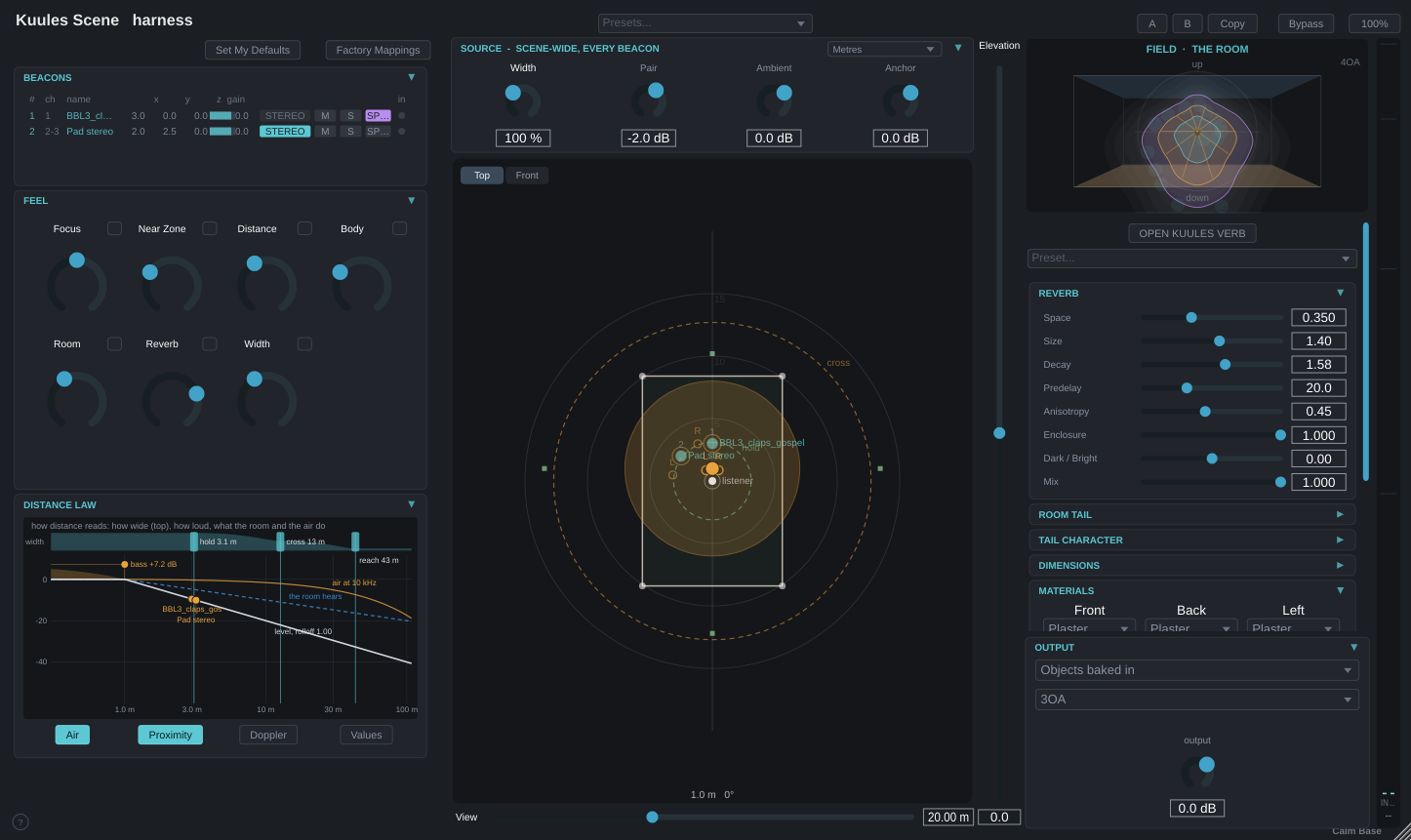The height and width of the screenshot is (840, 1411).
Task: Click the Source Width knob
Action: tap(523, 101)
